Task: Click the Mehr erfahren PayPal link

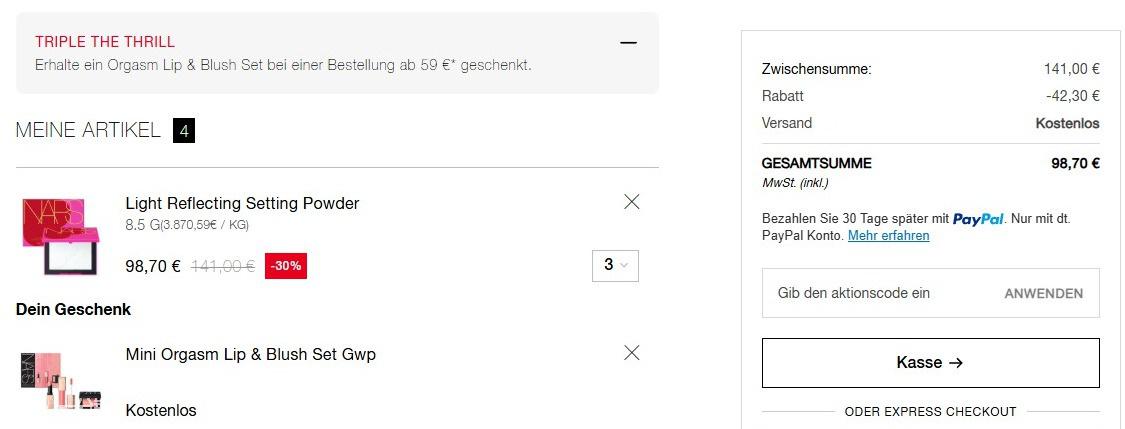Action: pyautogui.click(x=888, y=235)
